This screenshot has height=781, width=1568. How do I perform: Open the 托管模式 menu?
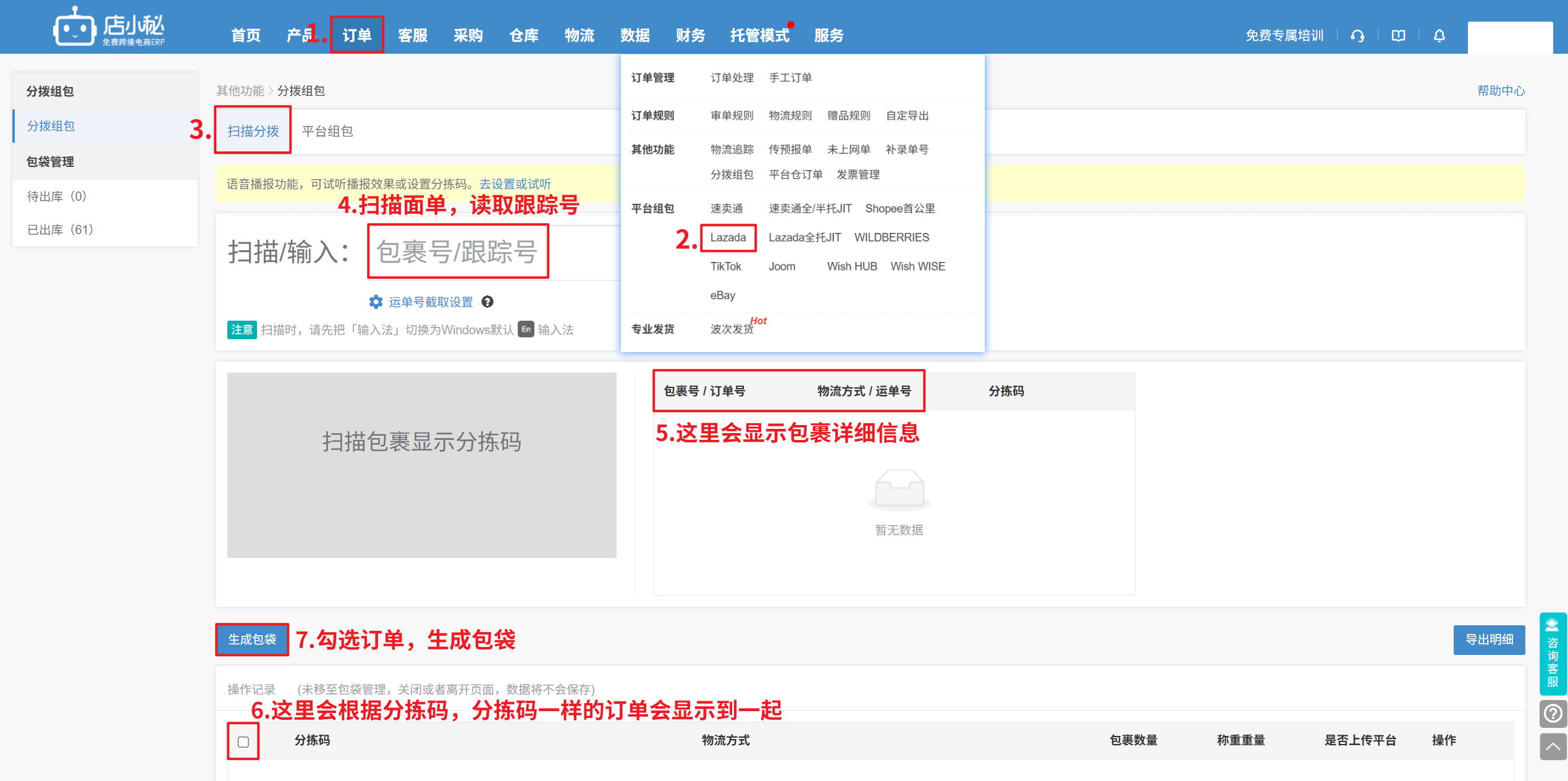tap(759, 35)
